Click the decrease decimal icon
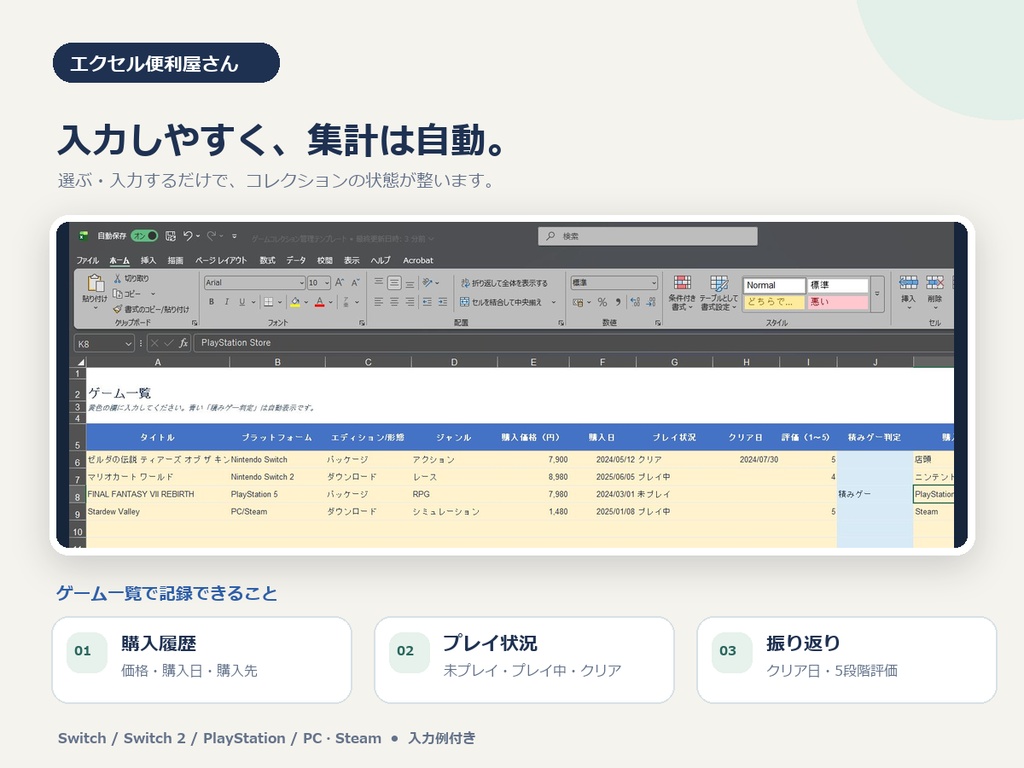 tap(651, 302)
